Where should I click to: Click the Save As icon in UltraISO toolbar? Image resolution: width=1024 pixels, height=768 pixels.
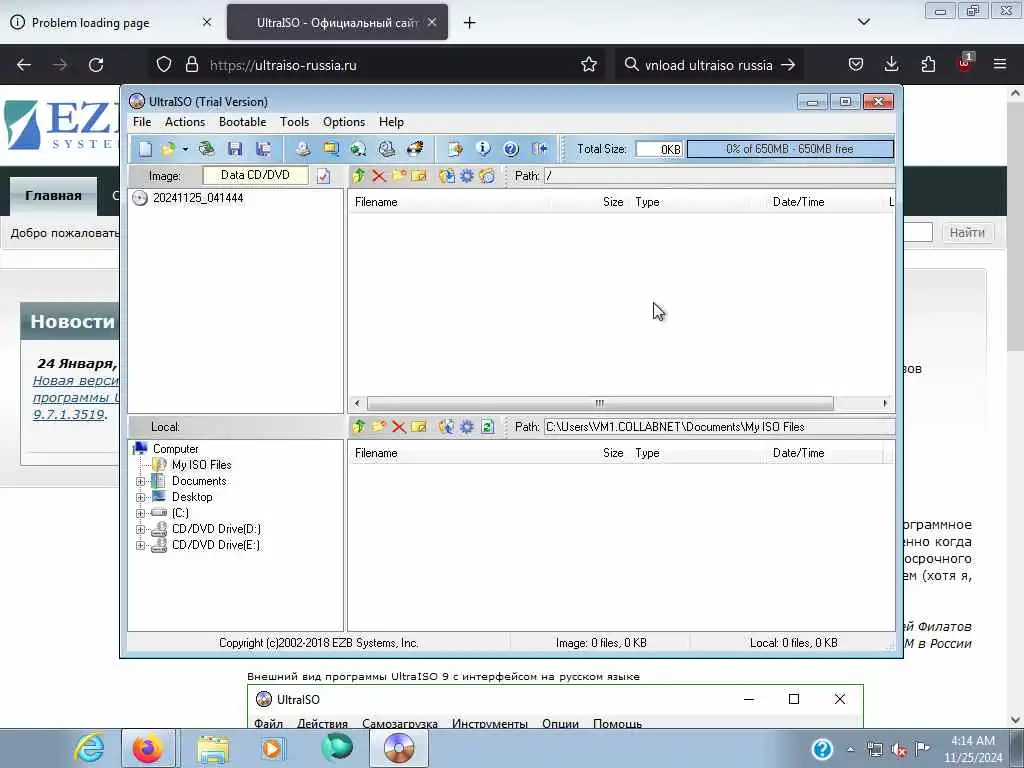click(x=263, y=149)
